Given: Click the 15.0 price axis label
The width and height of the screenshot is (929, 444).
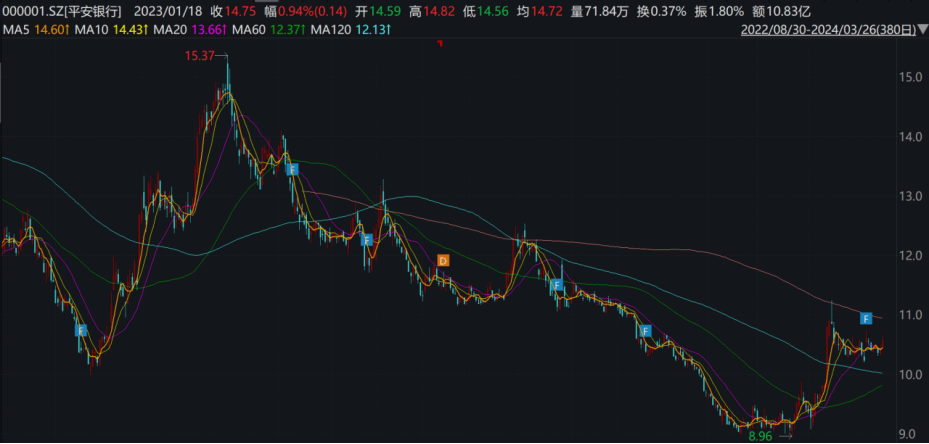Looking at the screenshot, I should coord(909,77).
